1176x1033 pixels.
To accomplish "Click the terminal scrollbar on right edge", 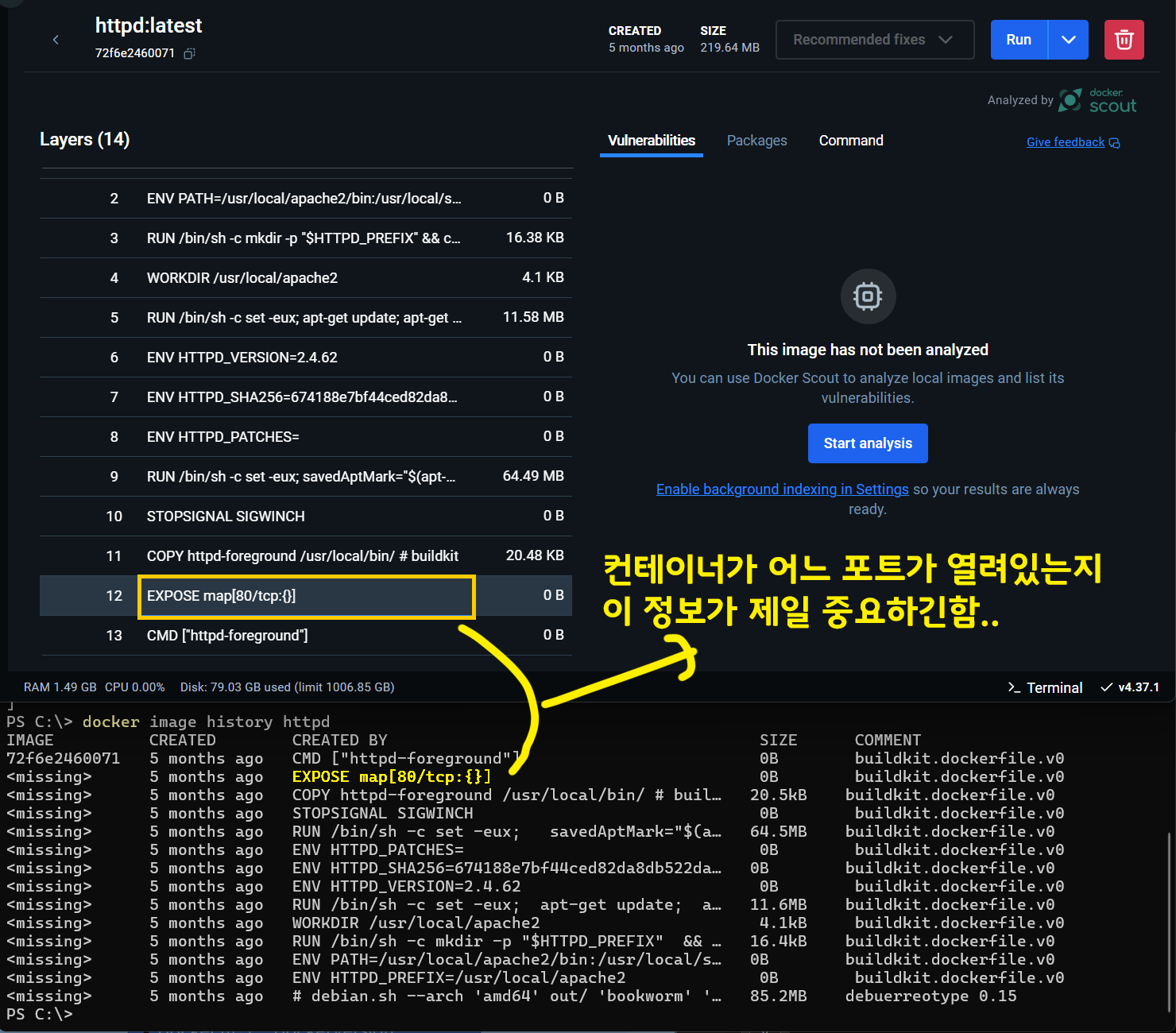I will click(1169, 922).
